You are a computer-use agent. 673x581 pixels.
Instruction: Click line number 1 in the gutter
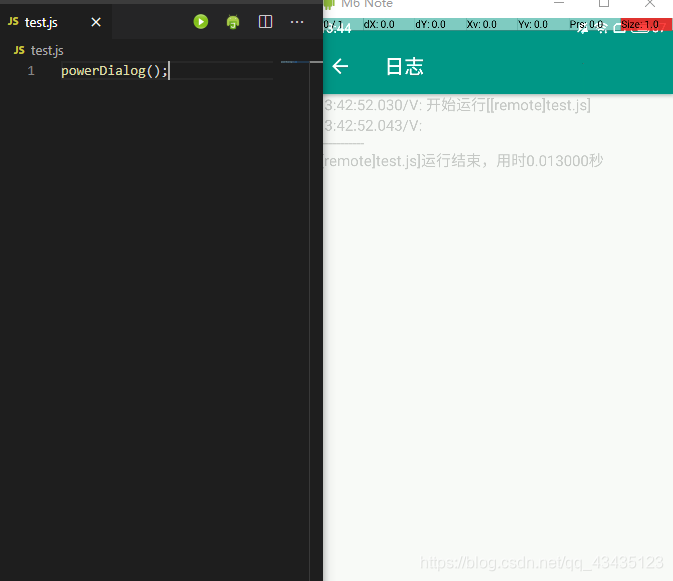tap(31, 71)
